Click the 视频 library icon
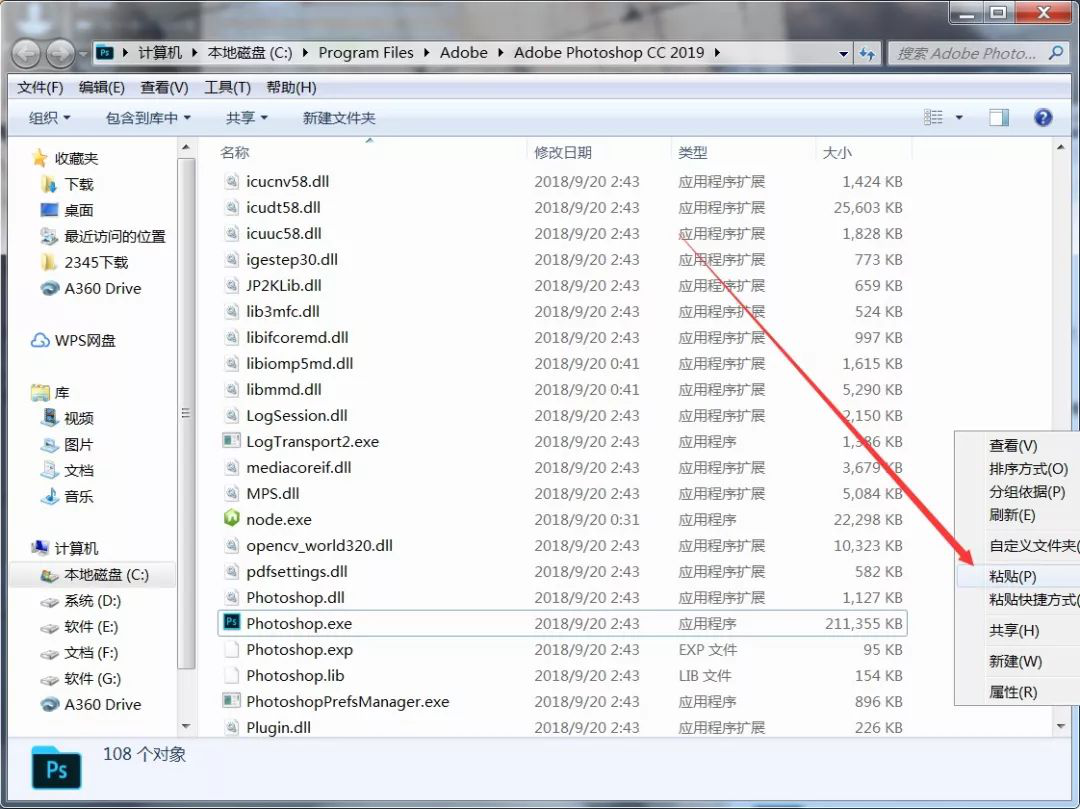This screenshot has width=1080, height=809. [x=50, y=418]
